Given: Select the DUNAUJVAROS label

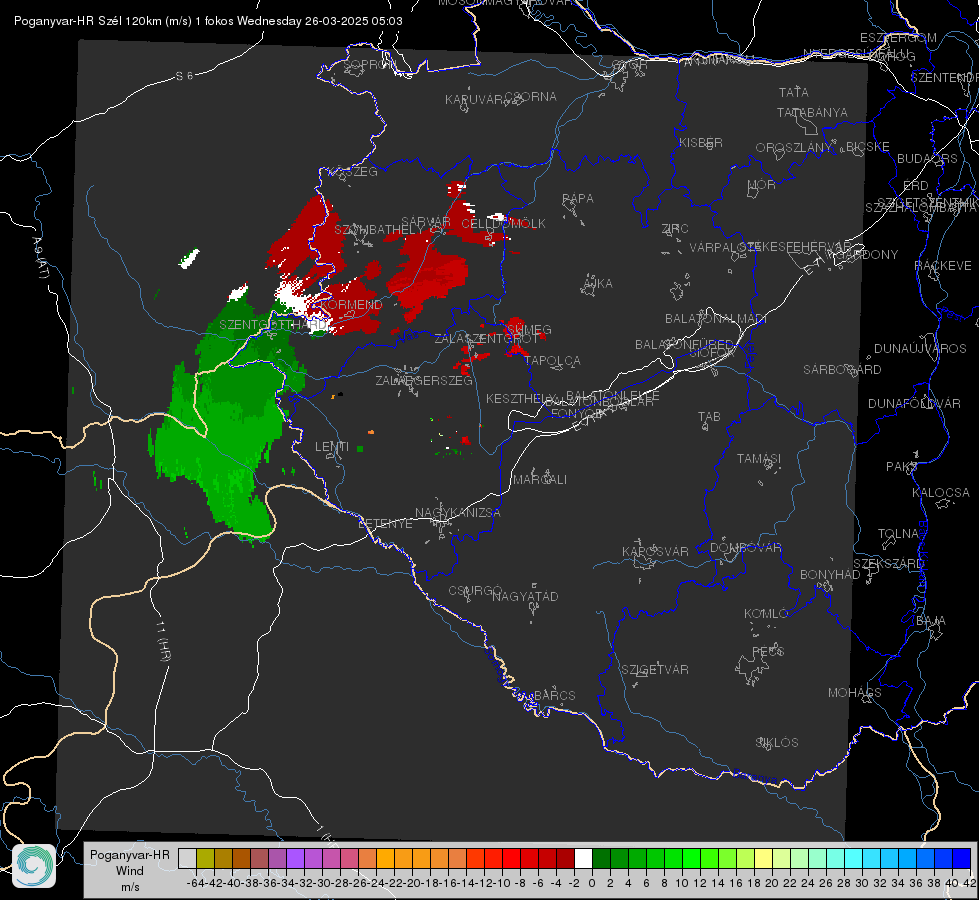Looking at the screenshot, I should tap(920, 349).
